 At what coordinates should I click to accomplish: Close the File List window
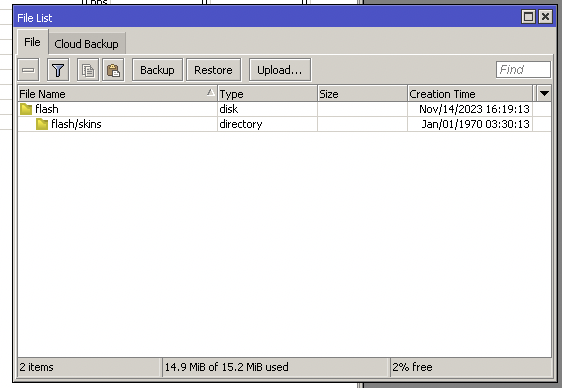pos(546,16)
